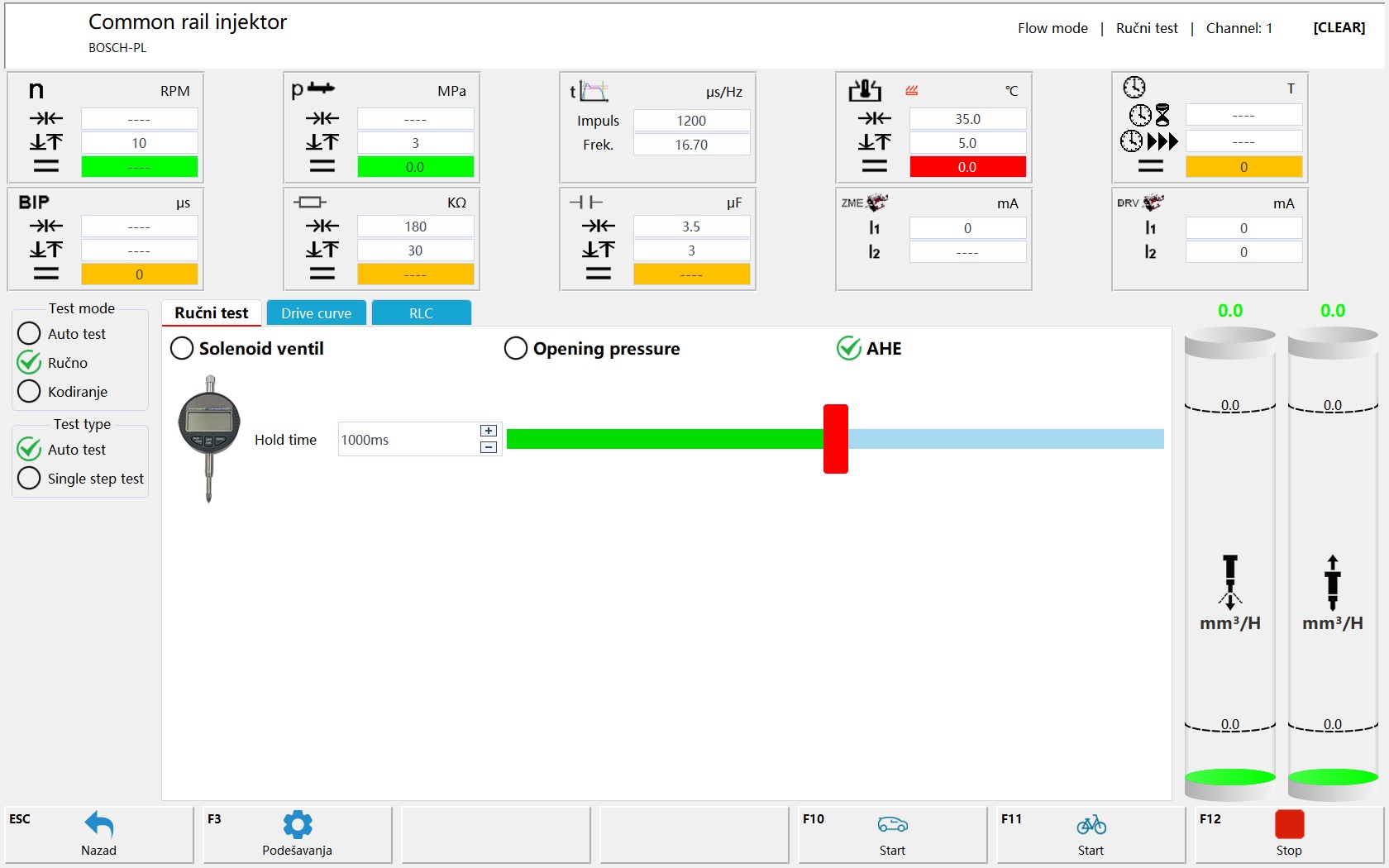Image resolution: width=1389 pixels, height=868 pixels.
Task: Select the Kodiranje test mode
Action: coord(29,392)
